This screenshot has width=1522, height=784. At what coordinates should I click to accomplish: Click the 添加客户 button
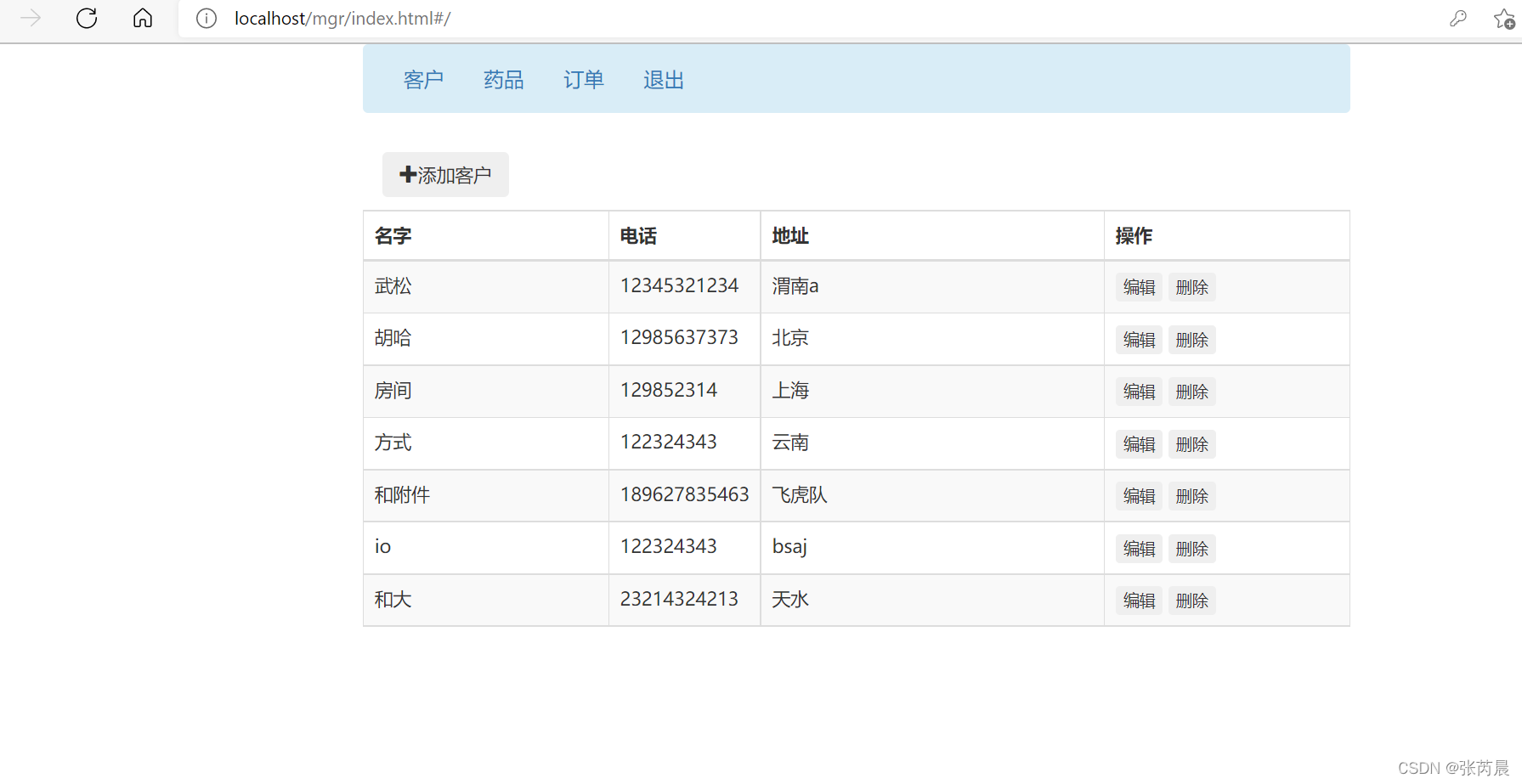[445, 175]
